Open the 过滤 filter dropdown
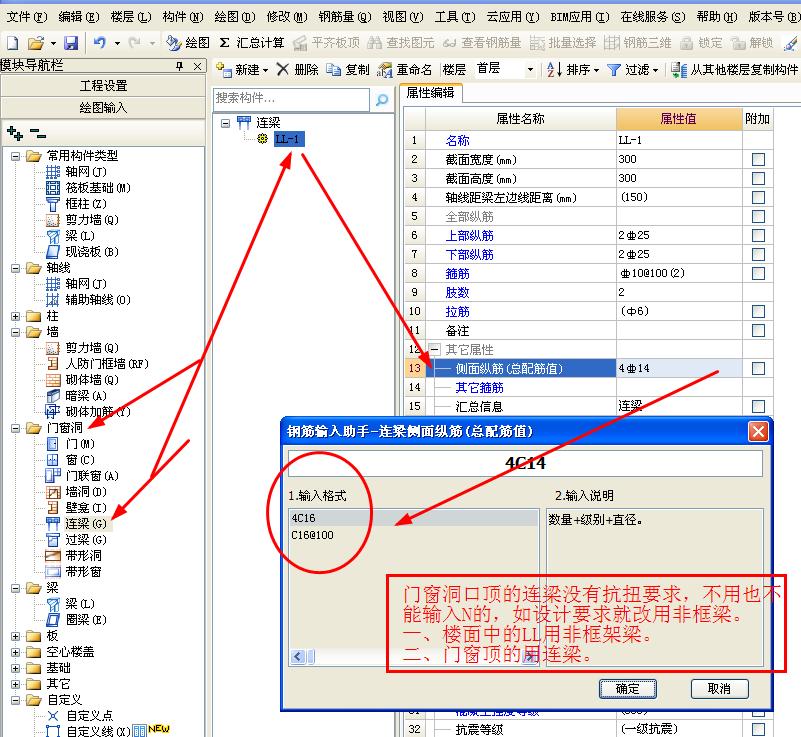Viewport: 801px width, 737px height. [632, 69]
